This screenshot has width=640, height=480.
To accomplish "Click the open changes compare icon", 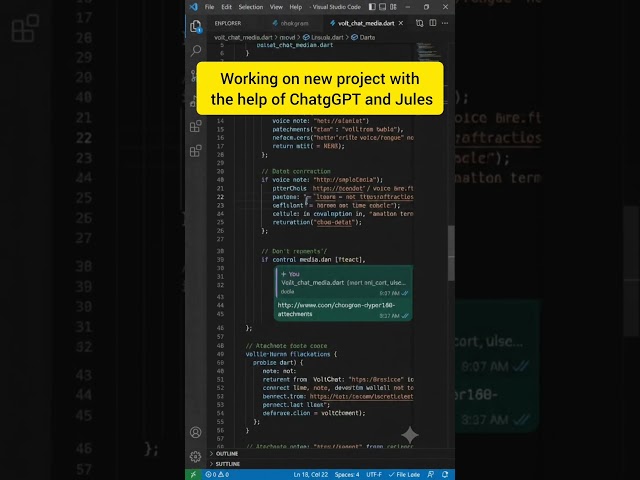I will 420,23.
